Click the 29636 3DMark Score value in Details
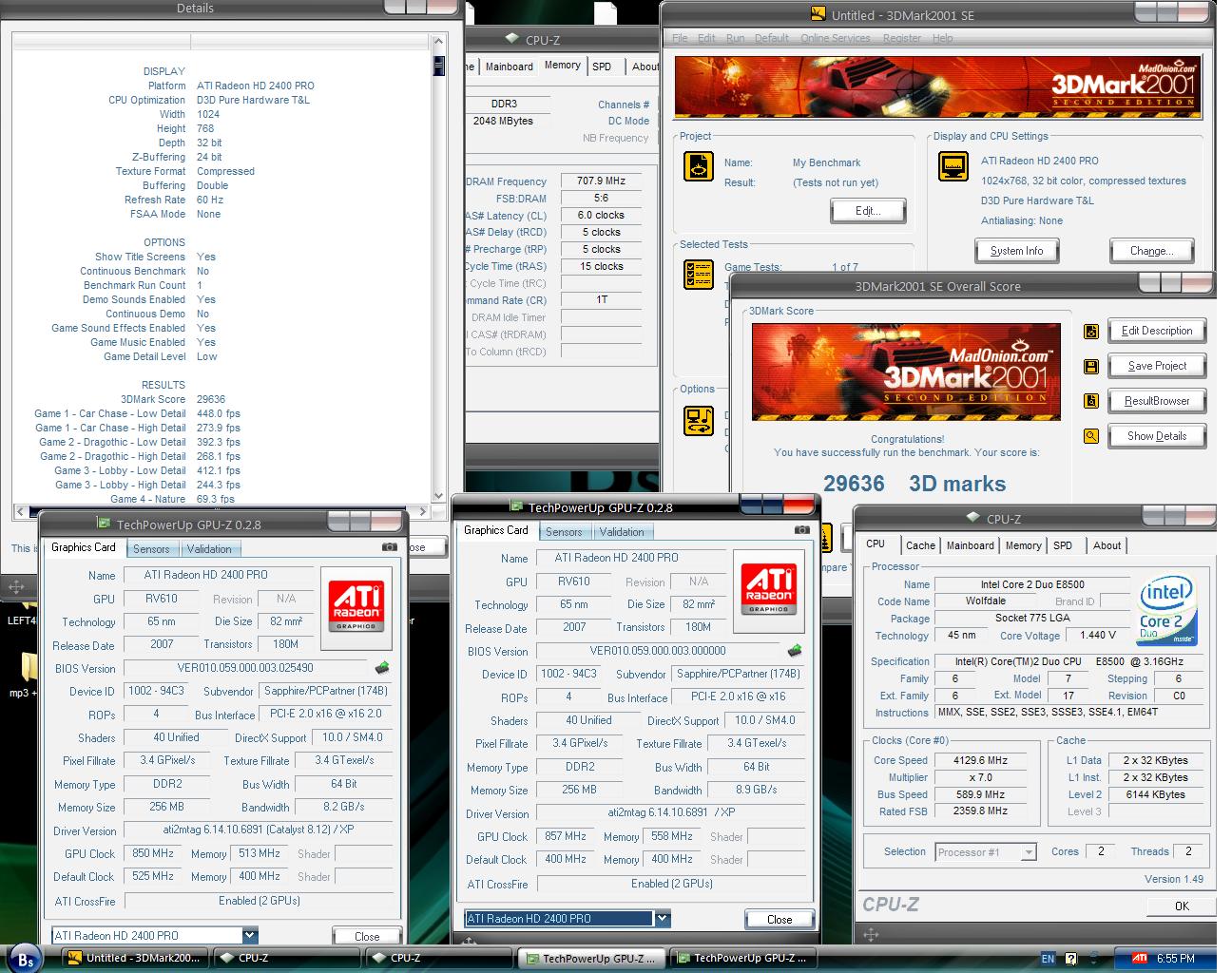Viewport: 1232px width, 973px height. click(x=211, y=399)
